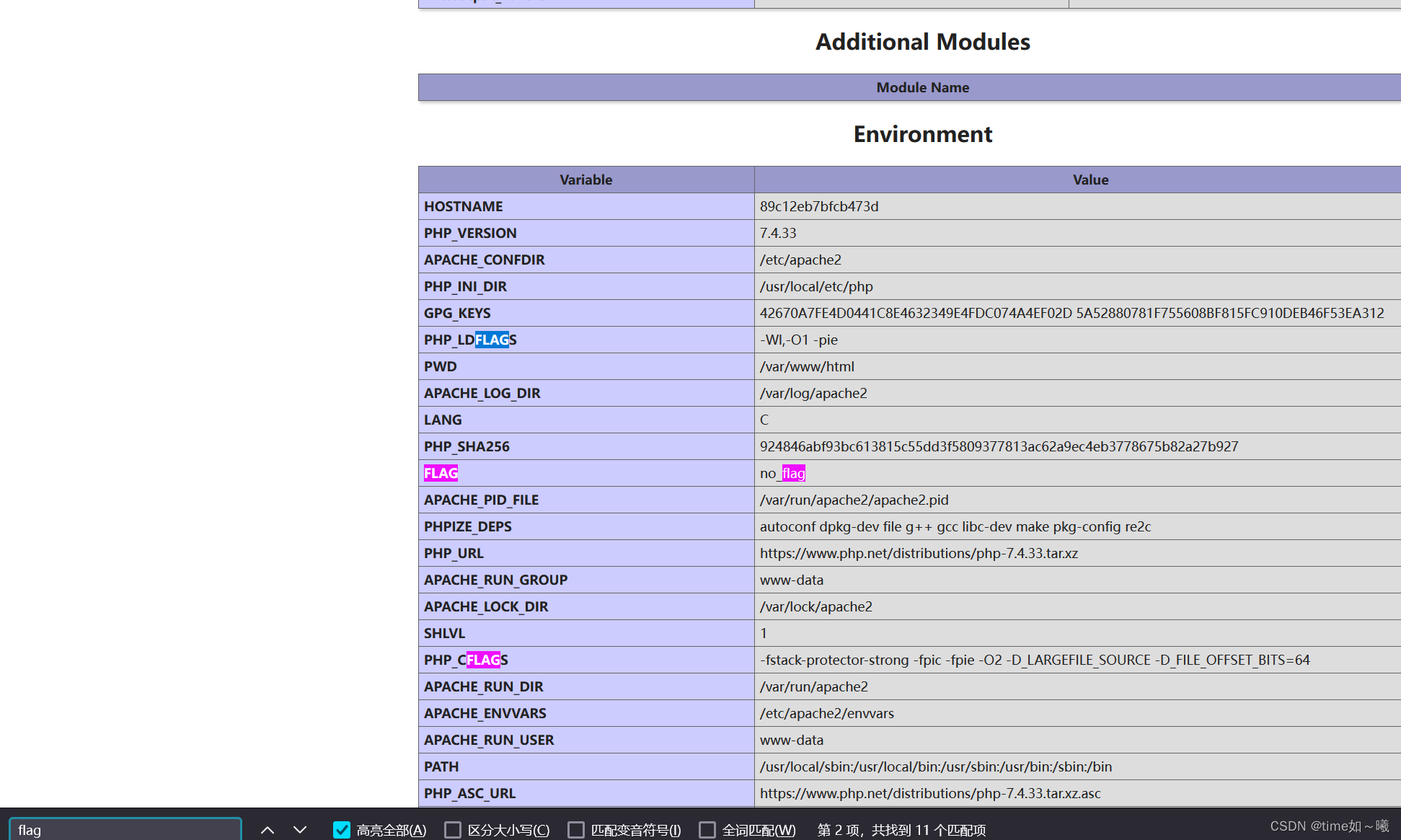
Task: Click the APACHE_LOG_DIR variable cell
Action: coord(586,393)
